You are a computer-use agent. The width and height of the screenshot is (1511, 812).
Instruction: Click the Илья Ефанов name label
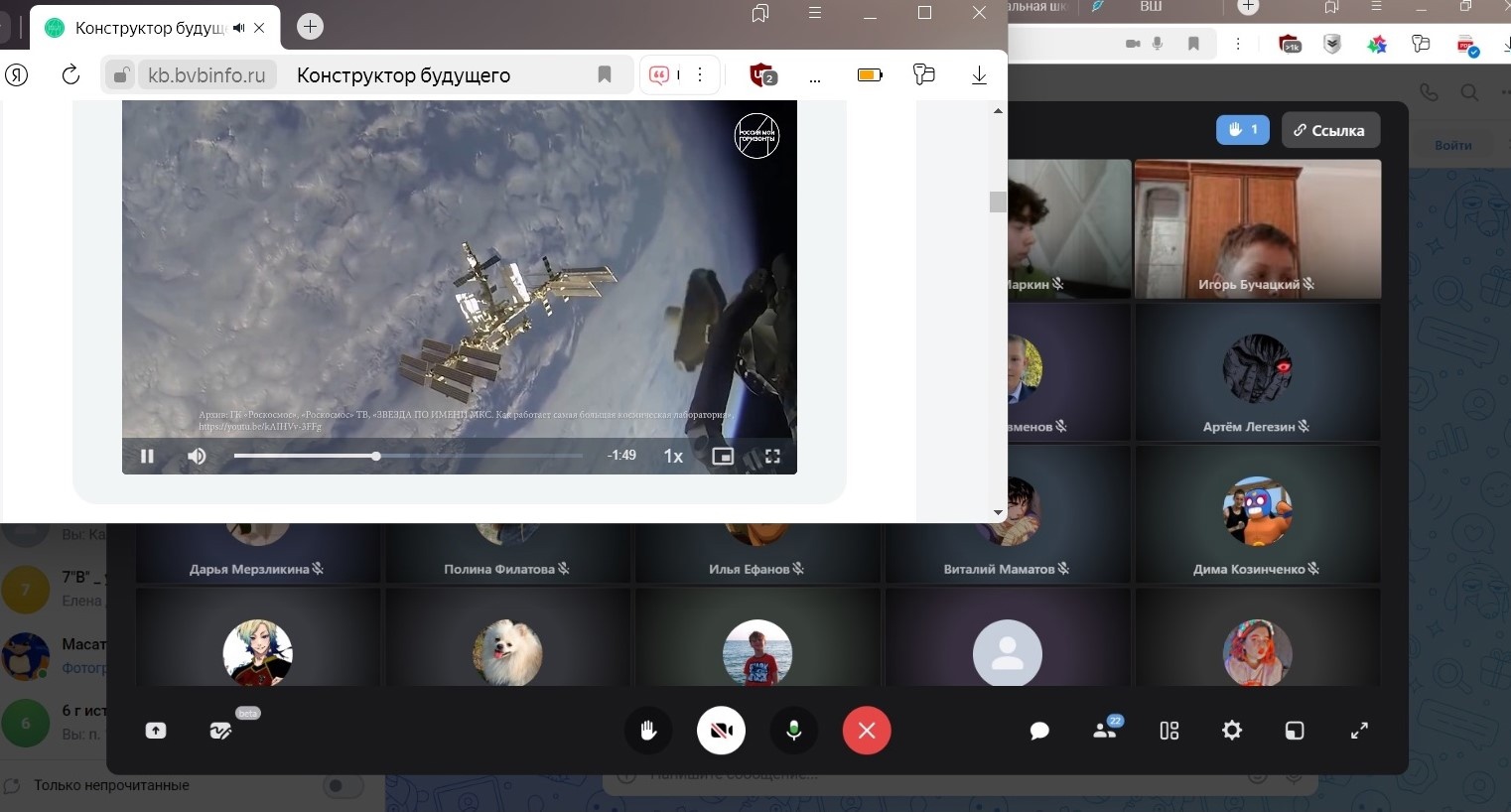(750, 569)
